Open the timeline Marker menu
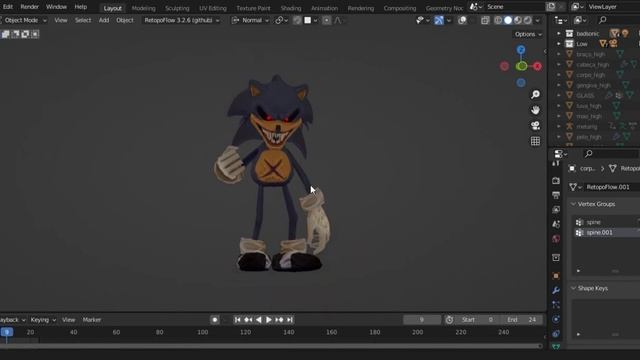The width and height of the screenshot is (640, 360). click(92, 320)
